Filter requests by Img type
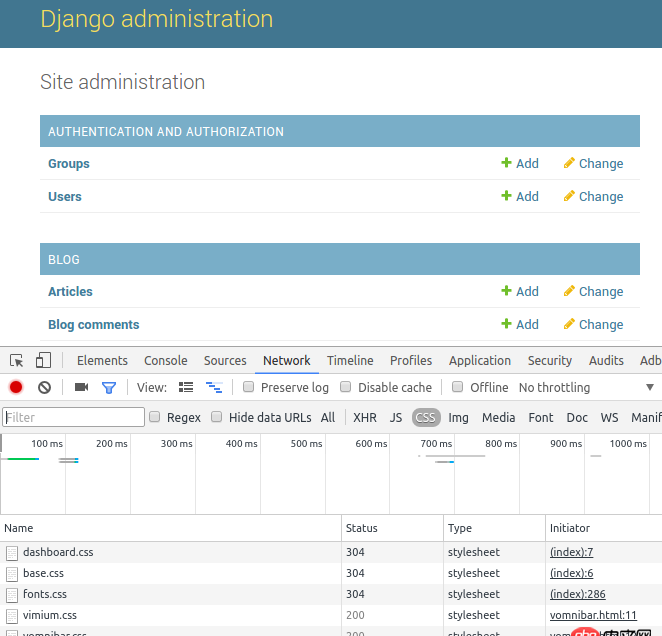The height and width of the screenshot is (636, 662). tap(458, 418)
